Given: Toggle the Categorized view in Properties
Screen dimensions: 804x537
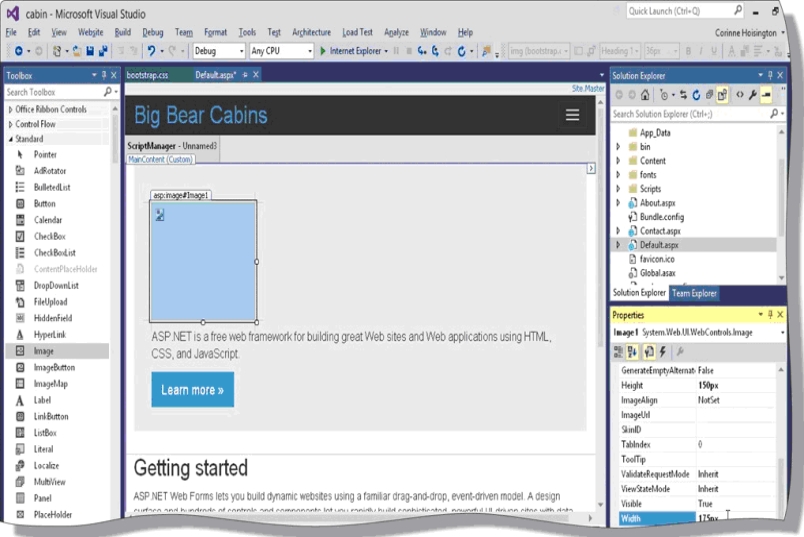Looking at the screenshot, I should (x=618, y=351).
